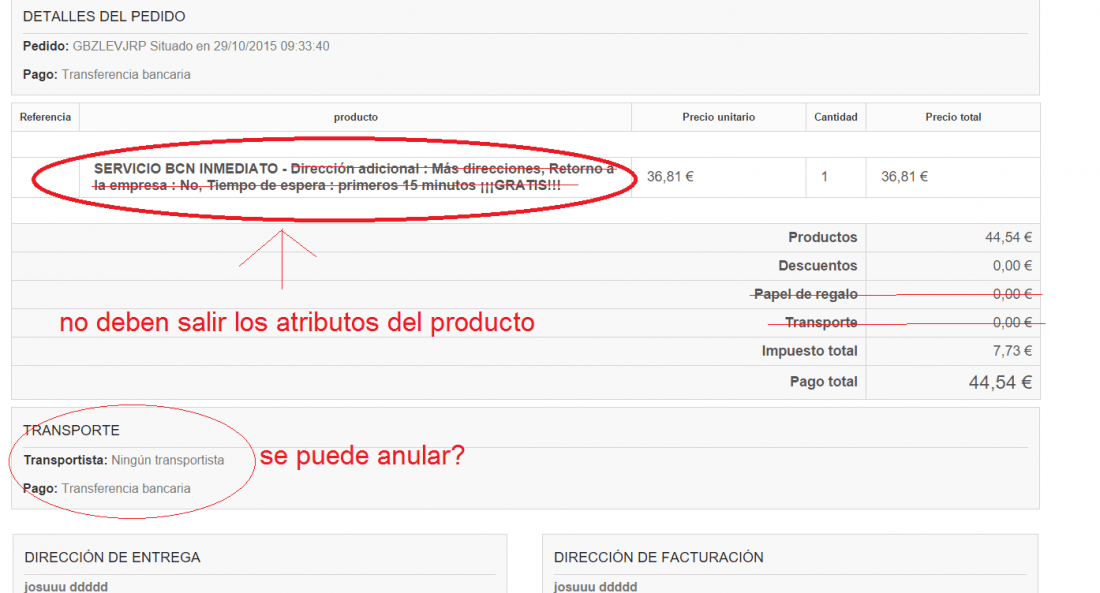Click the 'producto' column header
The height and width of the screenshot is (593, 1100).
click(356, 117)
